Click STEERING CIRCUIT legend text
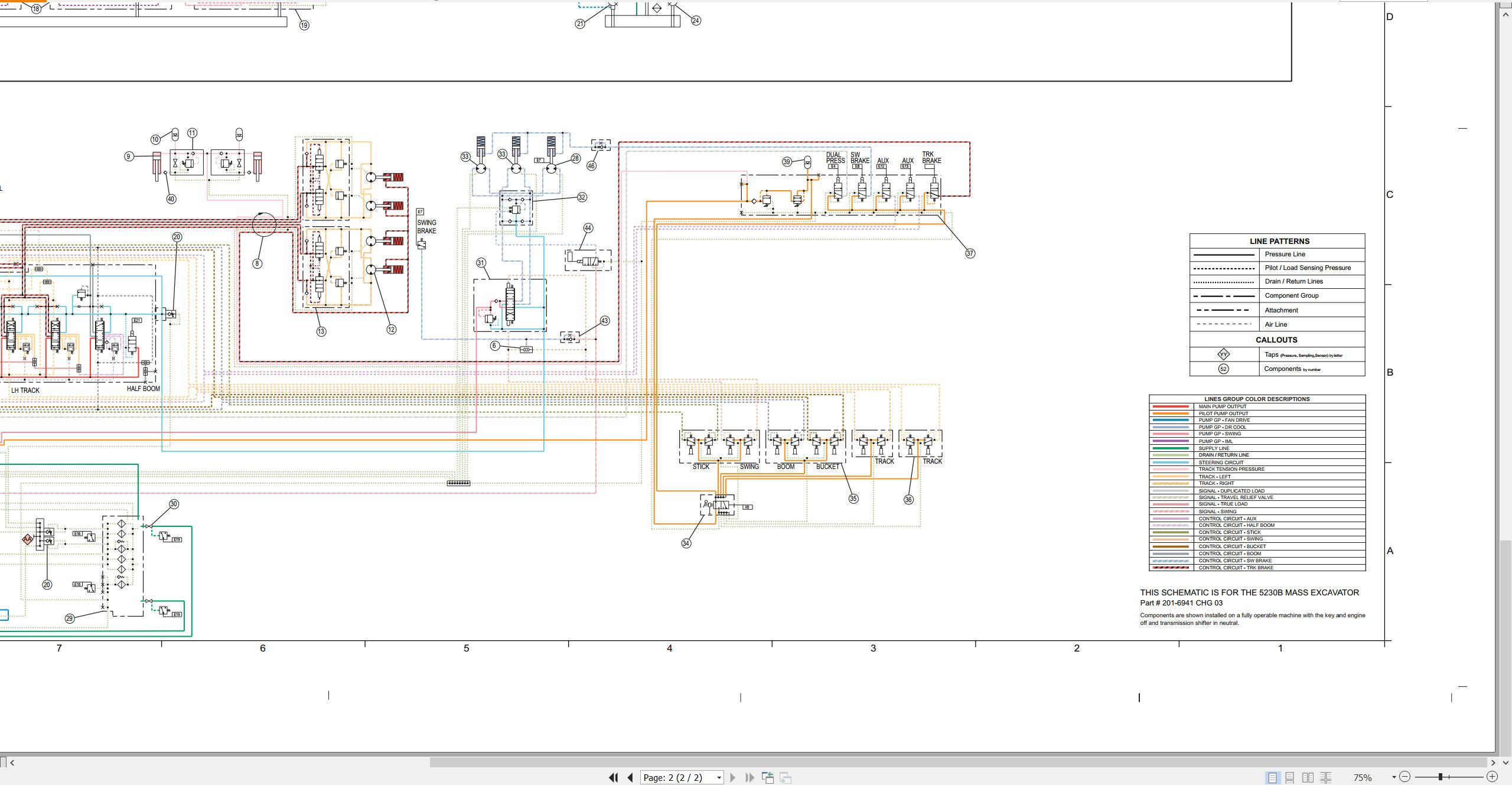 tap(1221, 462)
